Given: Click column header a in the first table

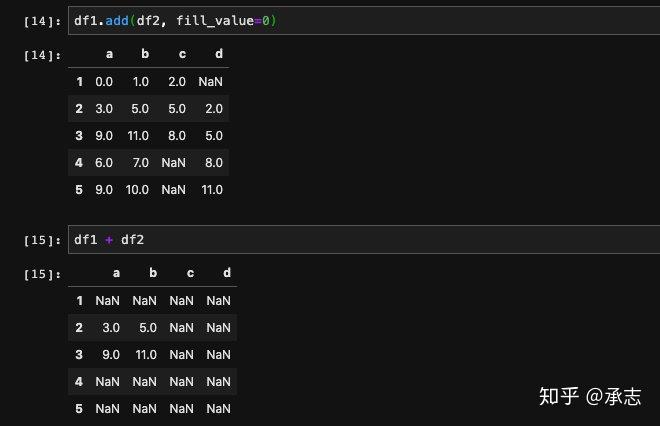Looking at the screenshot, I should tap(109, 54).
